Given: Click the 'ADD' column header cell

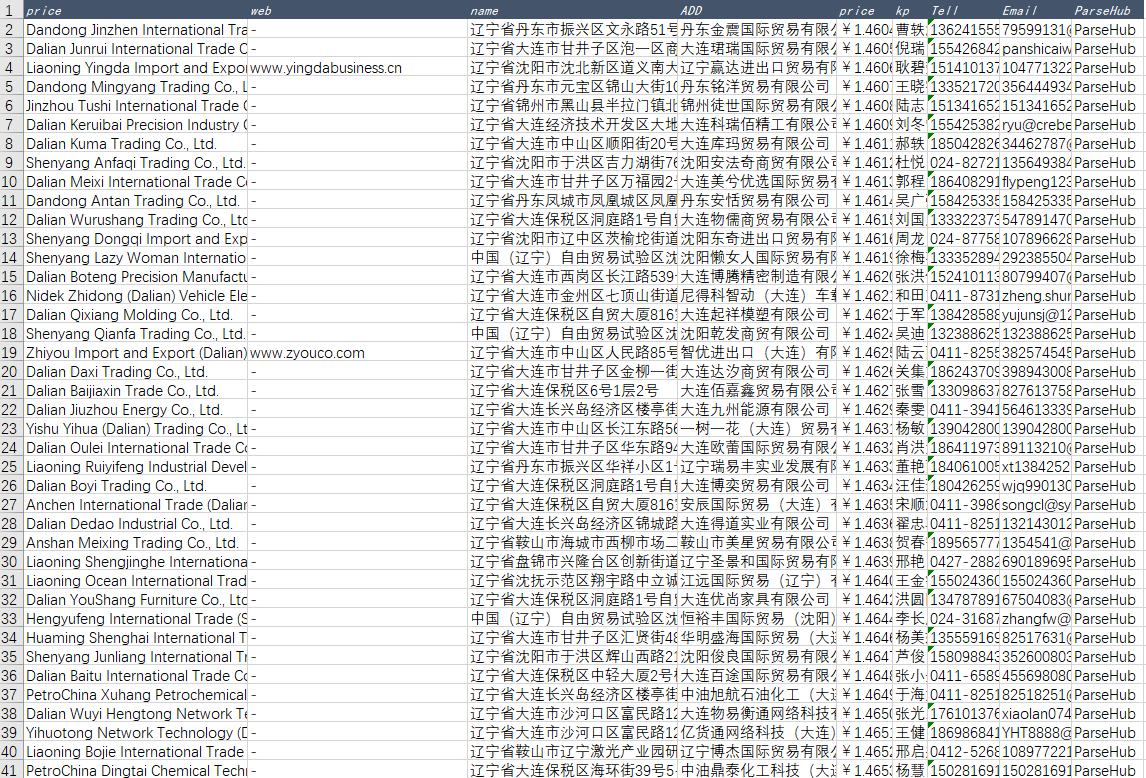Looking at the screenshot, I should (x=759, y=10).
